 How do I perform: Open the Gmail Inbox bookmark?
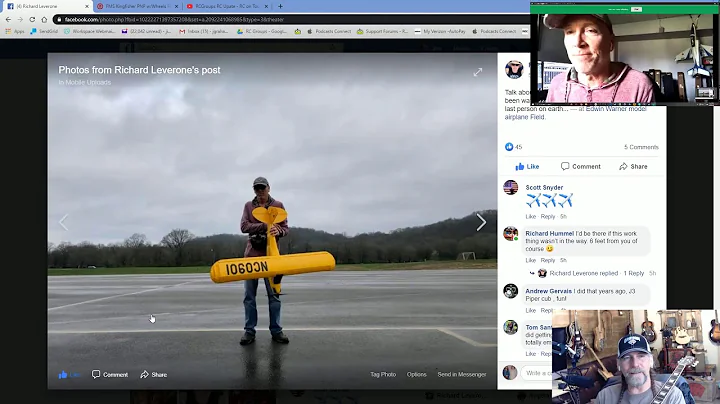203,31
